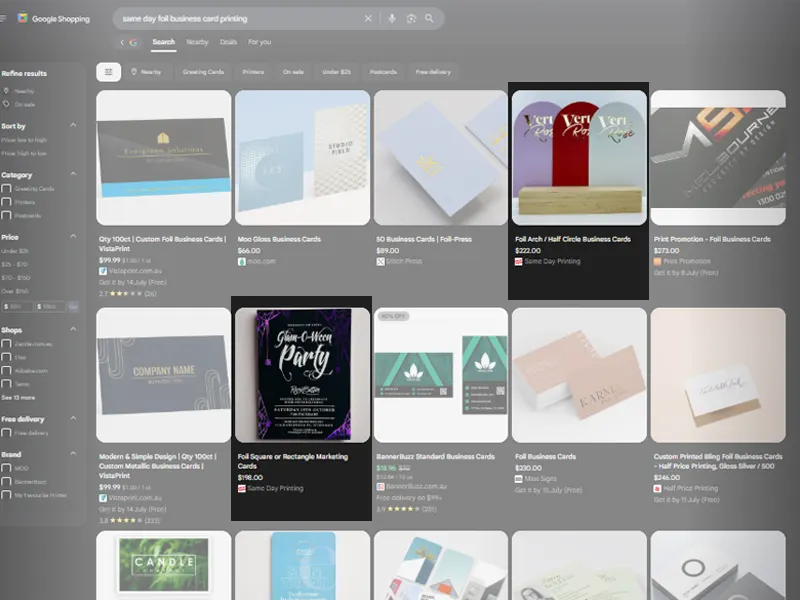Collapse the Shops section
This screenshot has width=800, height=600.
73,329
